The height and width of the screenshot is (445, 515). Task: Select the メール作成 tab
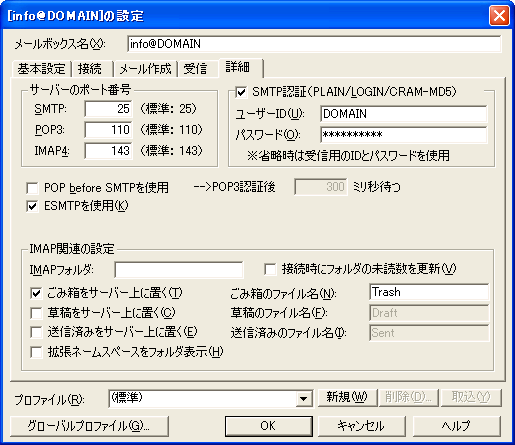coord(145,69)
